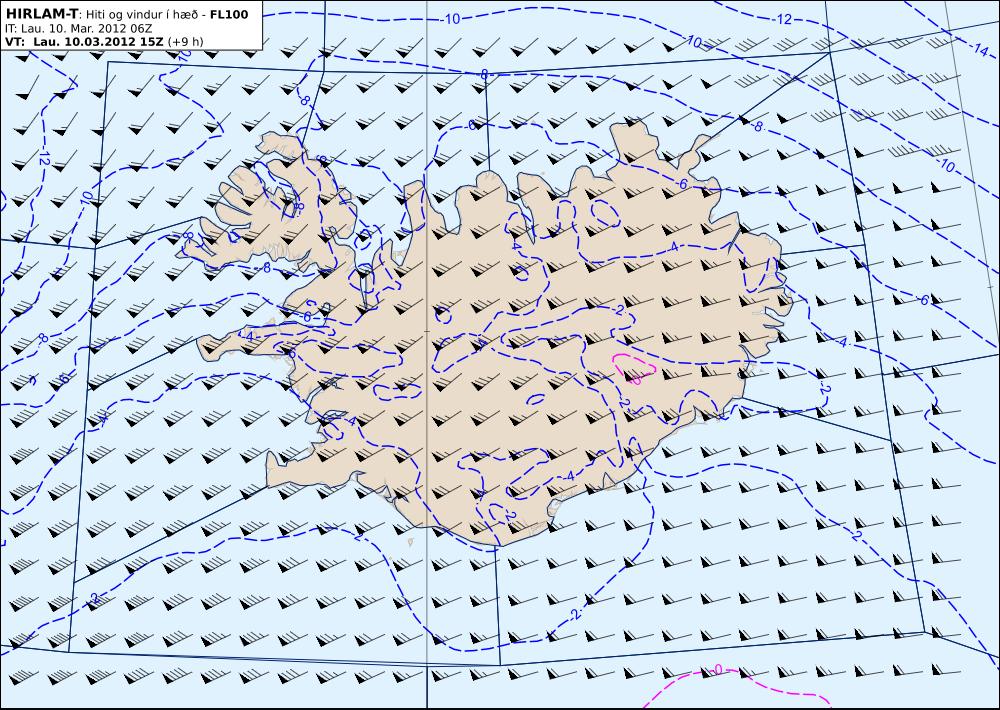
Task: Click the 'Hiti og vindur í hæð' caption
Action: (x=143, y=15)
